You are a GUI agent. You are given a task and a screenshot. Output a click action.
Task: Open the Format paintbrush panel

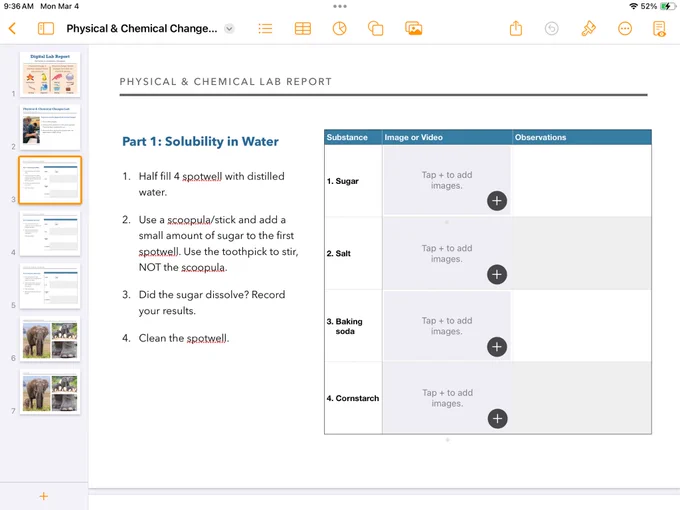pos(588,29)
